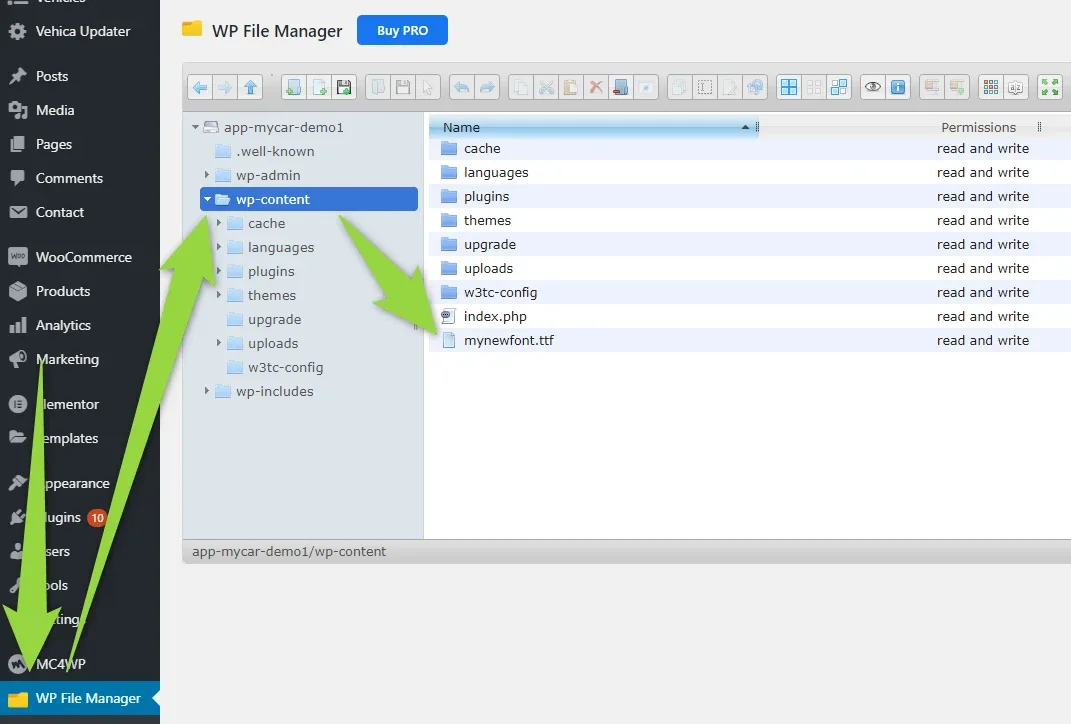Expand the themes subfolder arrow in tree
Screen dimensions: 1071x724
tap(219, 294)
